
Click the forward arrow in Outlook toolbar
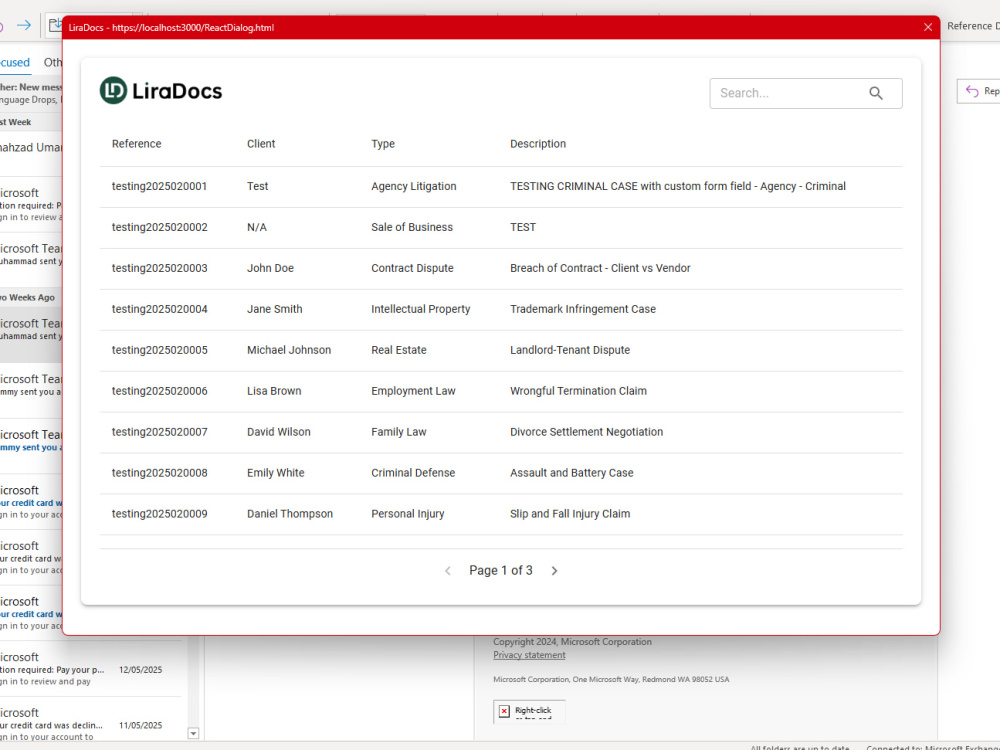click(x=24, y=26)
